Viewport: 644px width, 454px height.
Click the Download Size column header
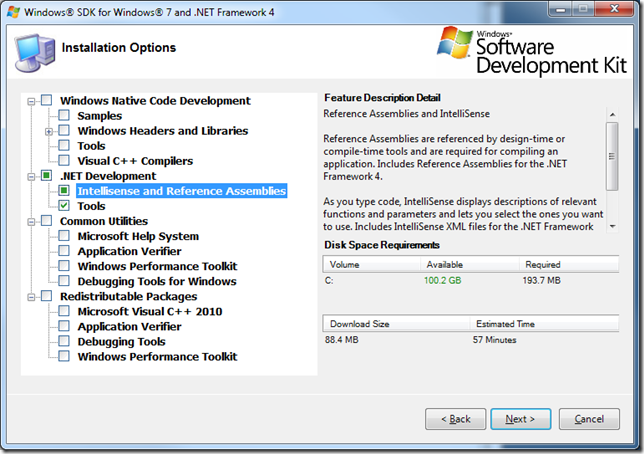coord(396,323)
